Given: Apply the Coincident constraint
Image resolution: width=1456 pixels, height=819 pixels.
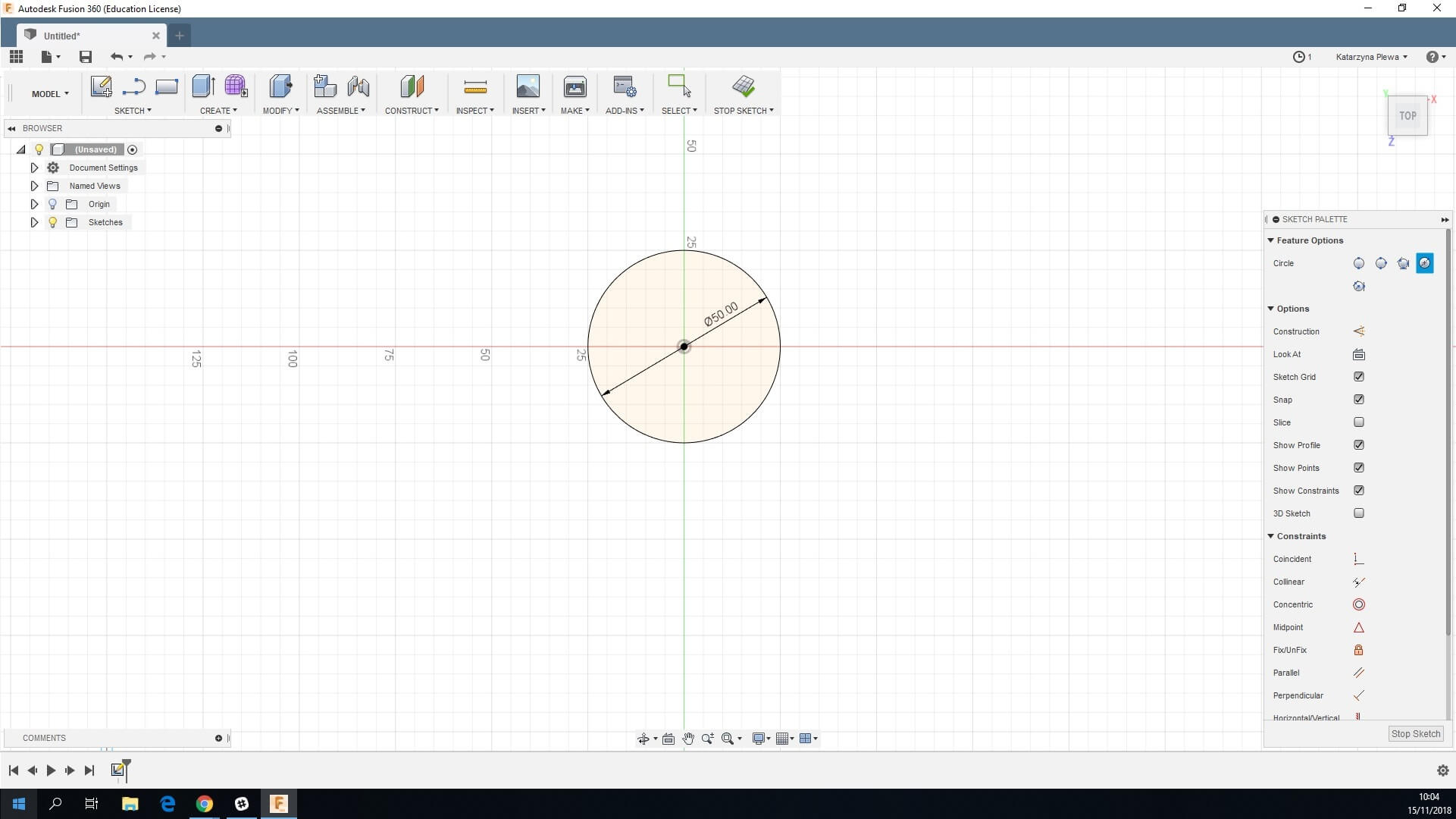Looking at the screenshot, I should pyautogui.click(x=1359, y=559).
